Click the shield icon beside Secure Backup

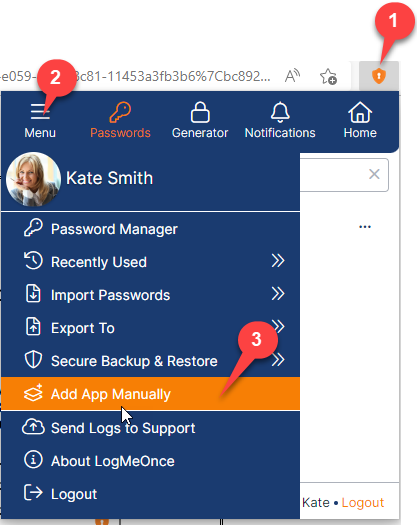click(33, 359)
